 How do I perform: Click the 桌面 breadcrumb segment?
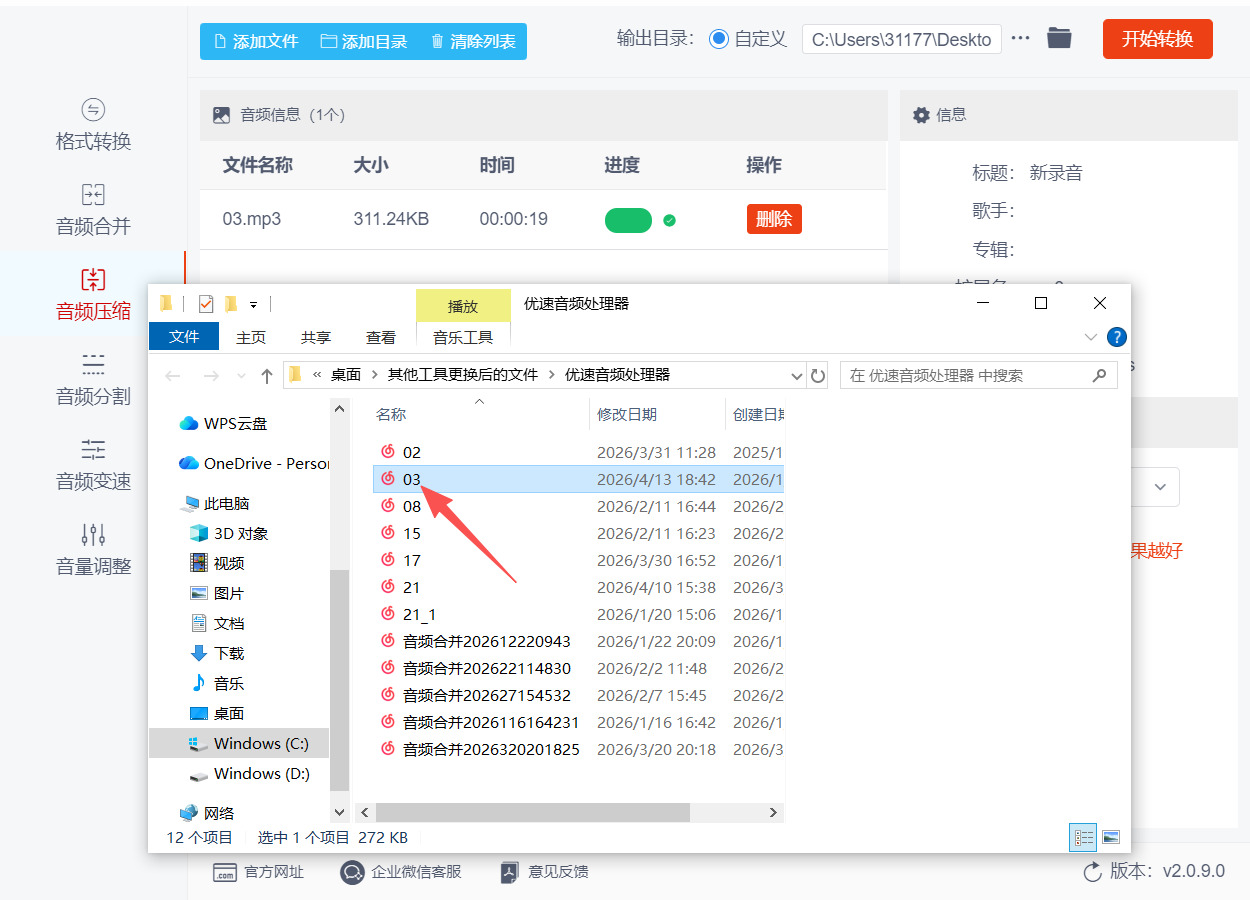(346, 375)
